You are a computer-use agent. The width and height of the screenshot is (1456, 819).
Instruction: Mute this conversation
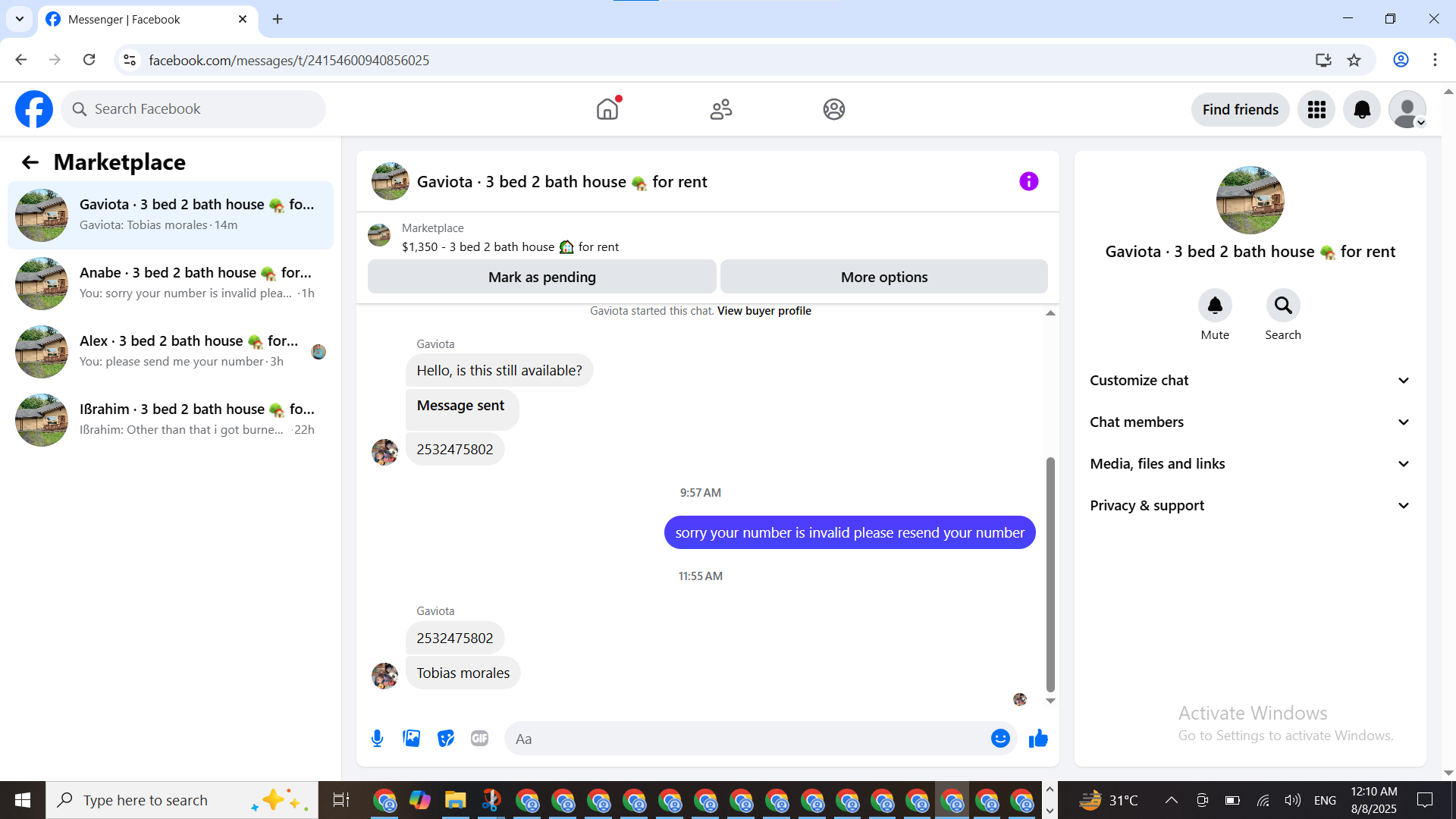1215,306
